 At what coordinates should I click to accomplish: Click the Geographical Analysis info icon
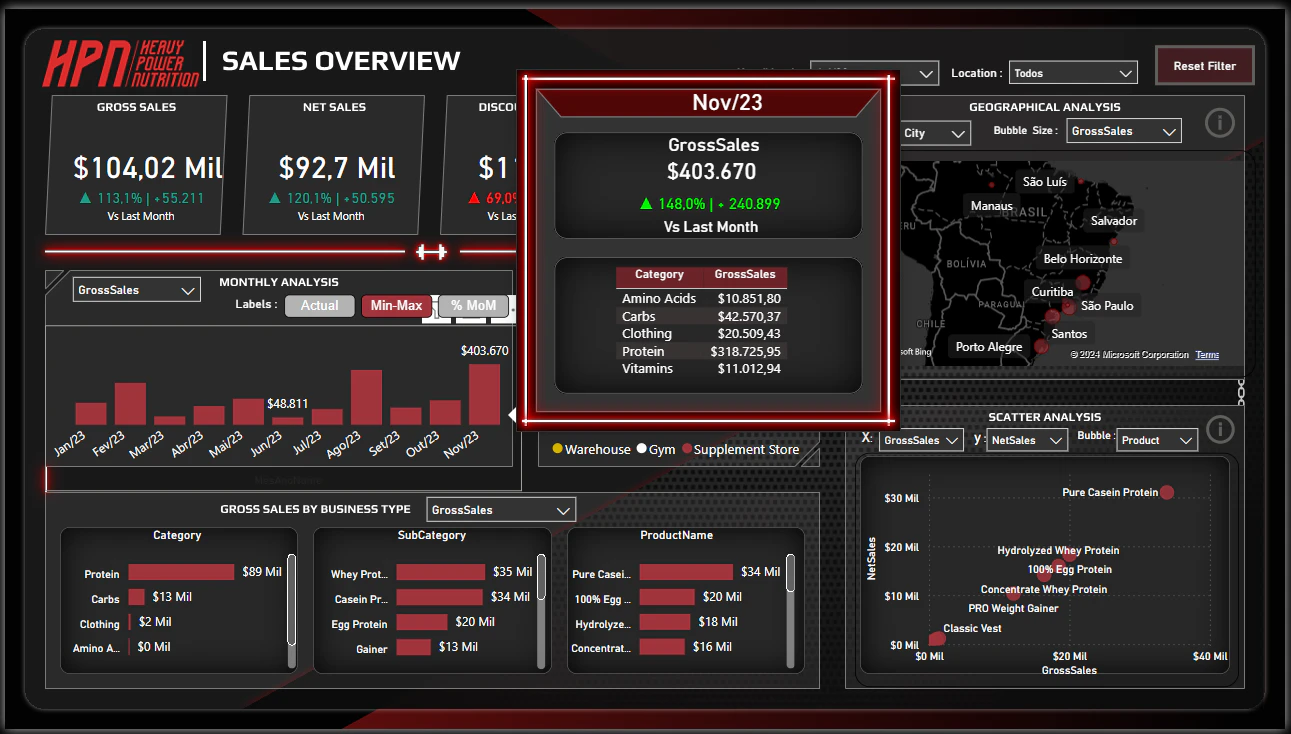[x=1219, y=123]
